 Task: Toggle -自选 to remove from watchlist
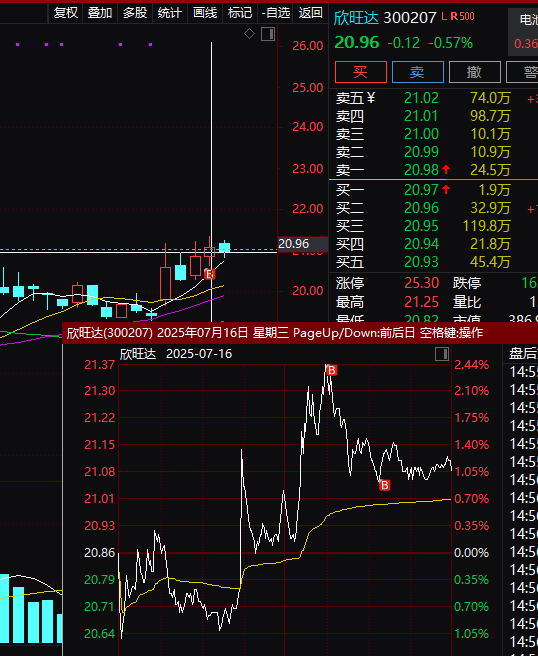click(x=276, y=13)
